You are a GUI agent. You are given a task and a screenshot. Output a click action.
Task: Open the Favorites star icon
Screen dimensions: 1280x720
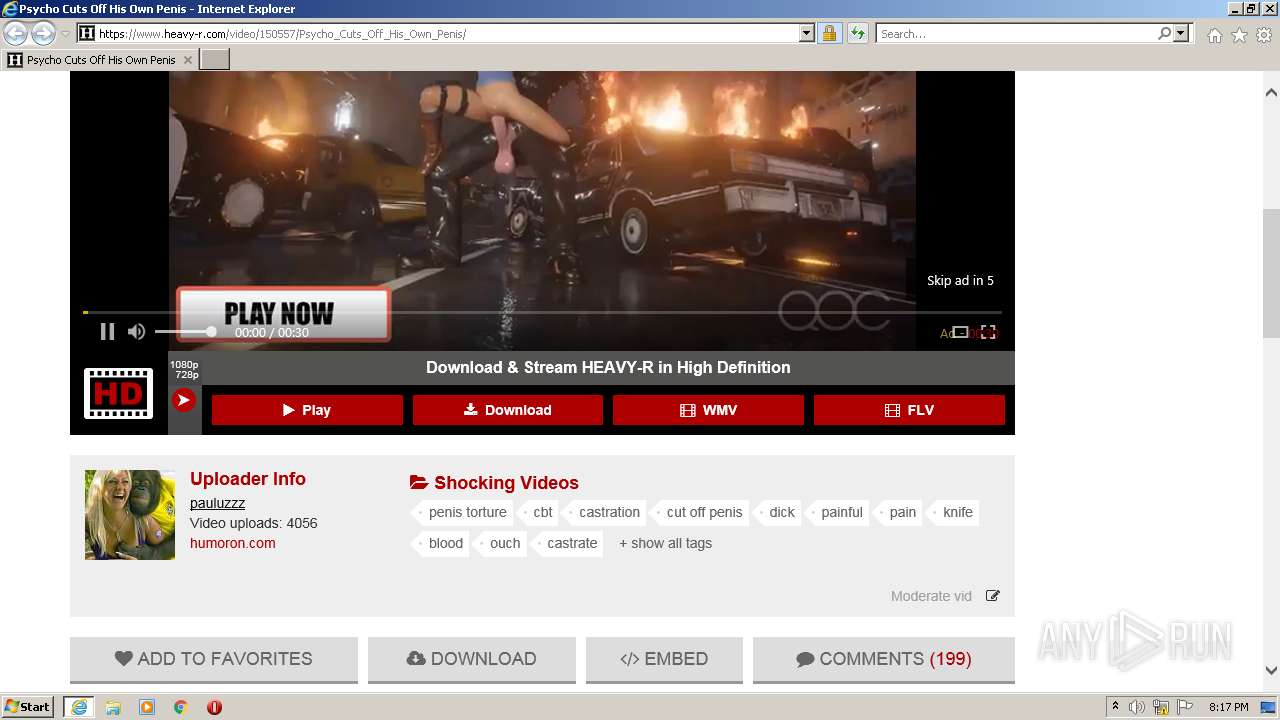(1239, 35)
